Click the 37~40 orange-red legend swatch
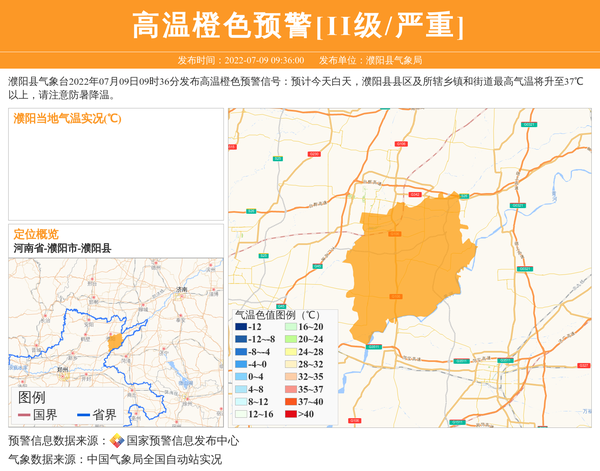This screenshot has width=600, height=471. [290, 402]
